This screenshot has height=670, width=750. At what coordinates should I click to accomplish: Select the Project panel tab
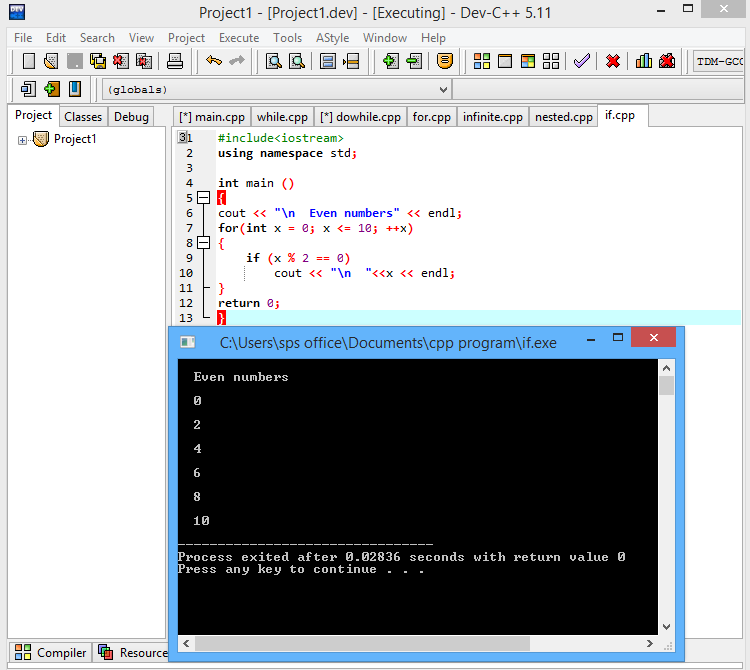click(33, 115)
